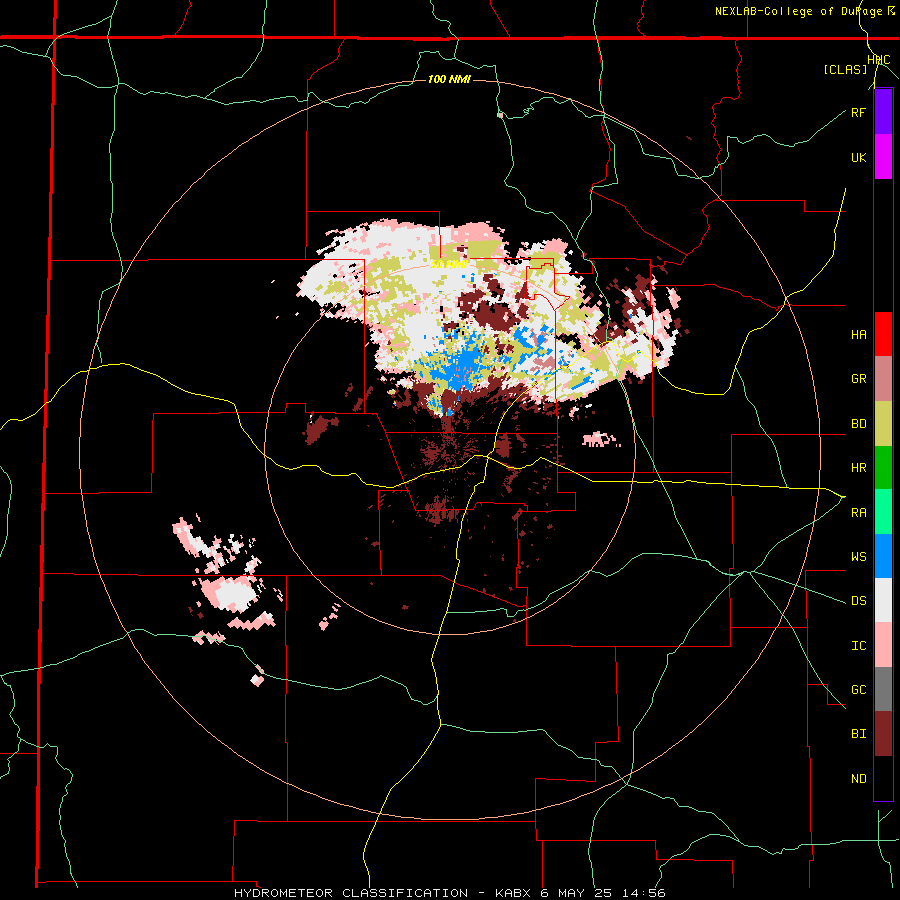Click the WS legend label

tap(858, 557)
